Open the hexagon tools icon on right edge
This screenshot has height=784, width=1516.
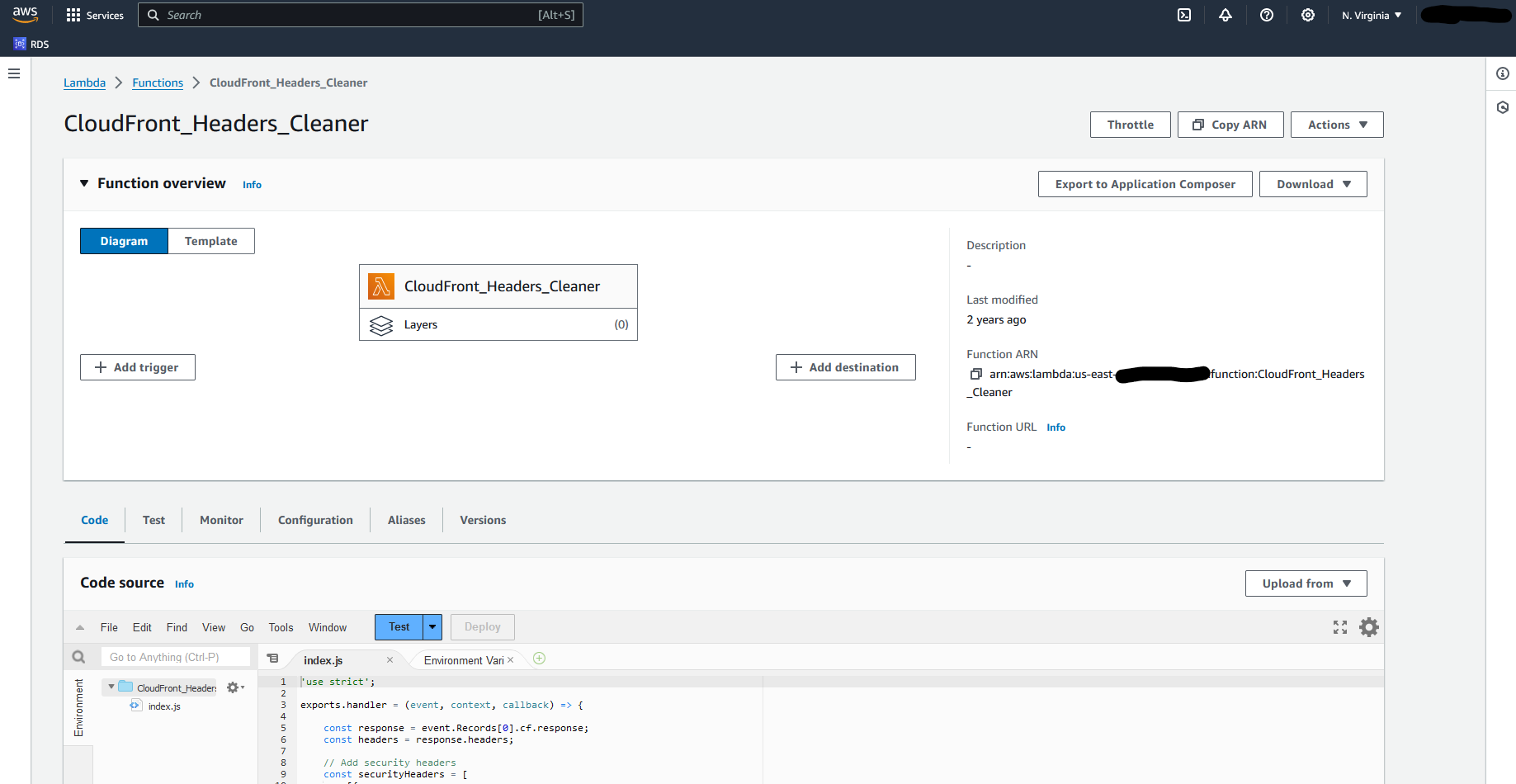point(1503,107)
